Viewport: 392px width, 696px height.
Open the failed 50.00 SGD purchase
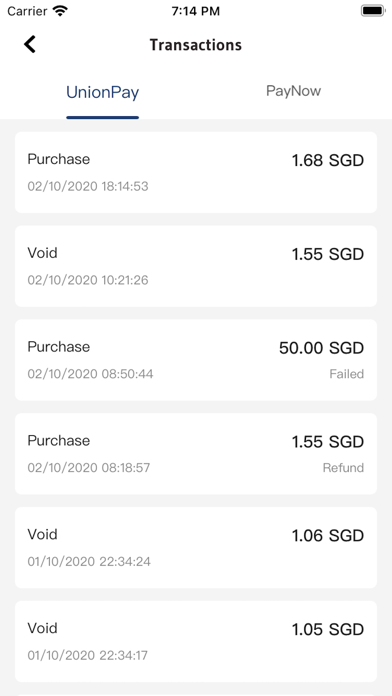(196, 360)
